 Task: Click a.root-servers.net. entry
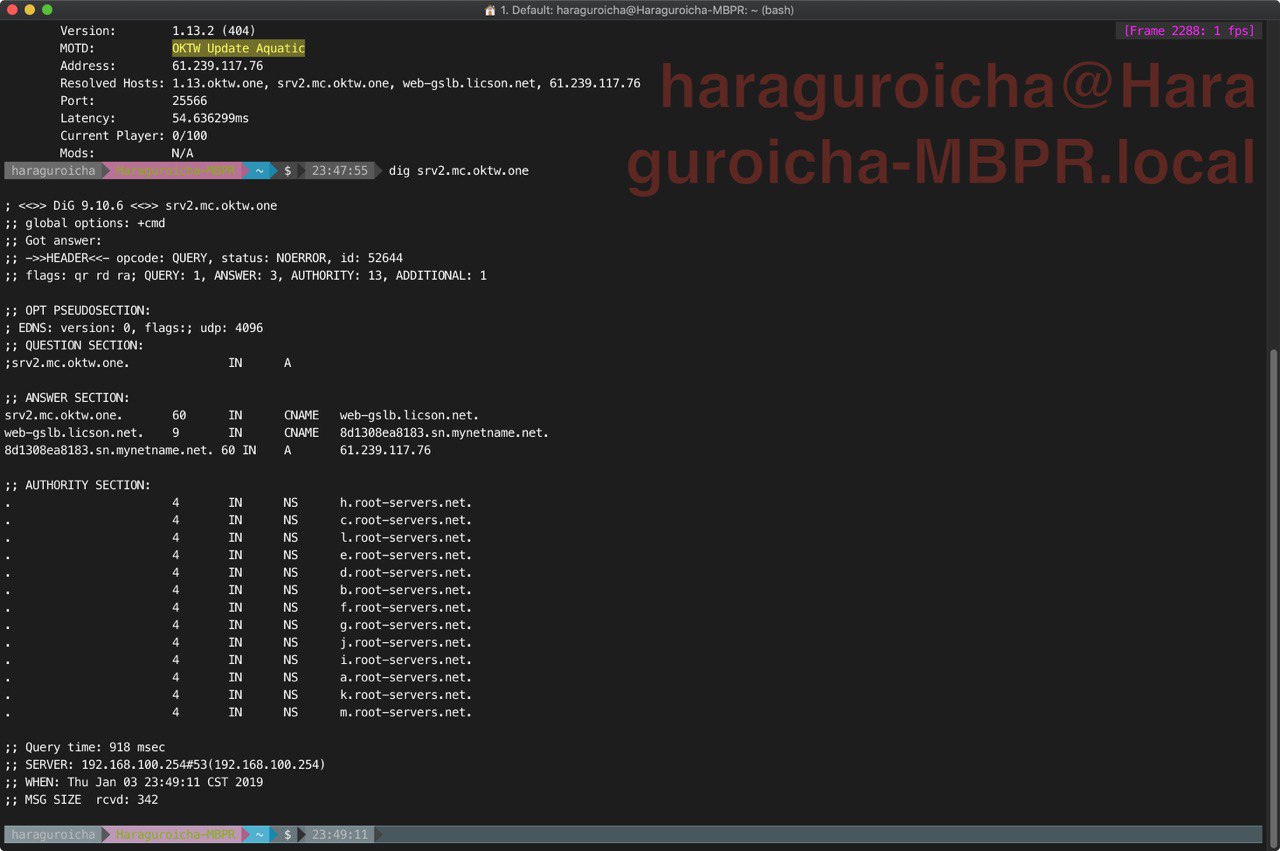[406, 678]
